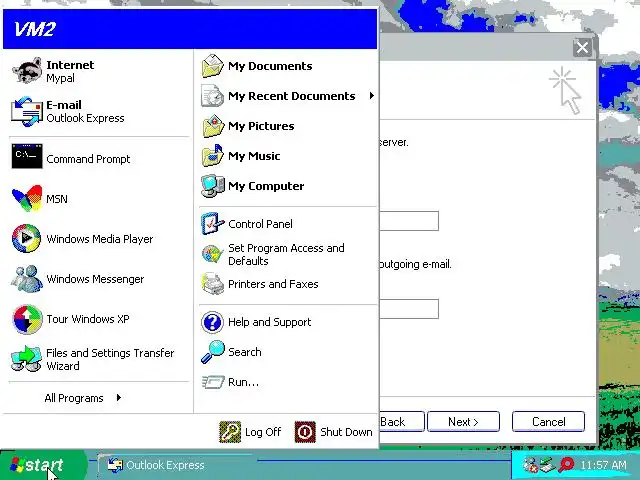Launch the Outlook Express E-mail icon

click(27, 111)
